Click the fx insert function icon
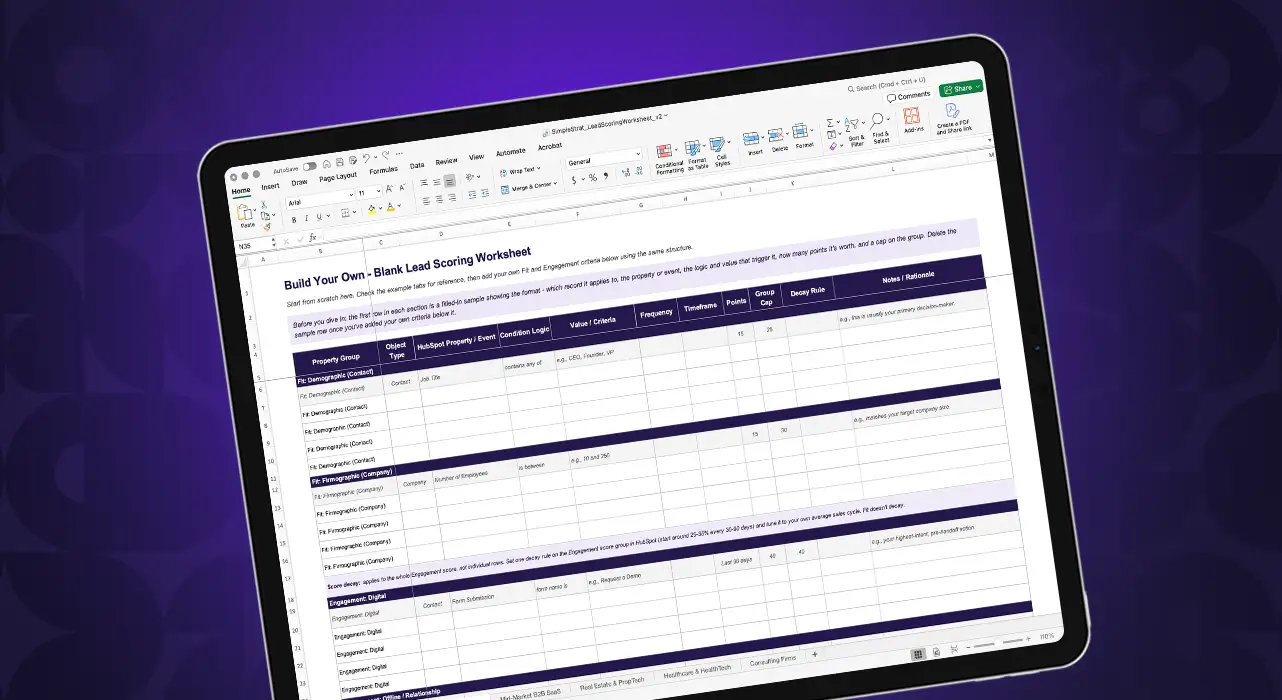Screen dimensions: 1282x700 (x=313, y=237)
